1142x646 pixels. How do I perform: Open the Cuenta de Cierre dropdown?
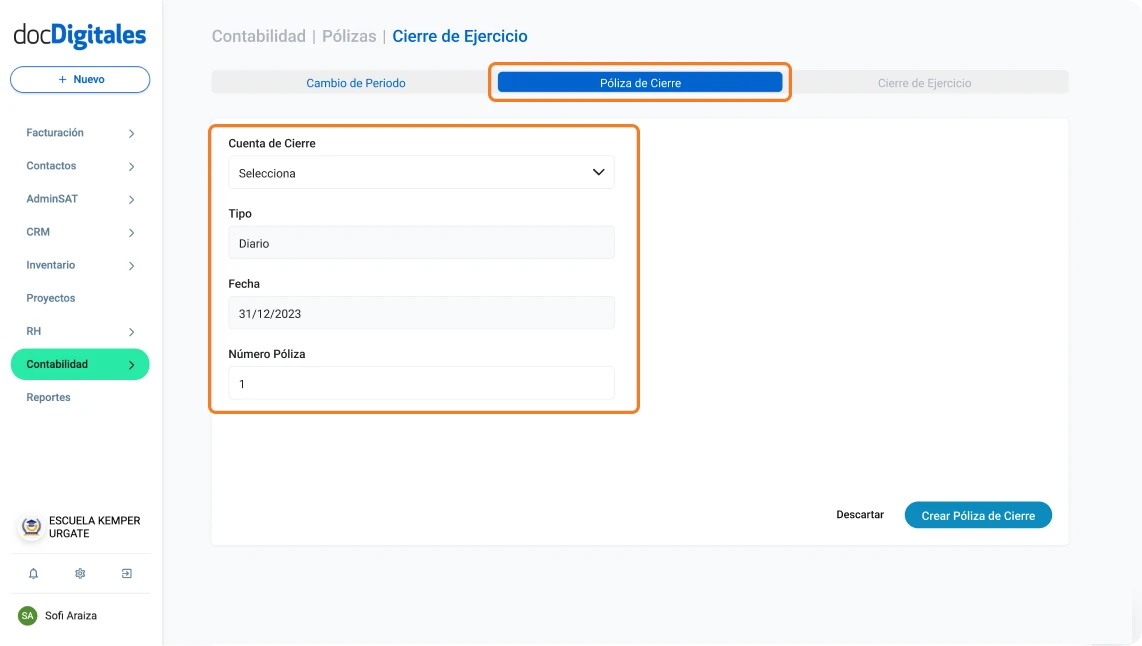421,173
